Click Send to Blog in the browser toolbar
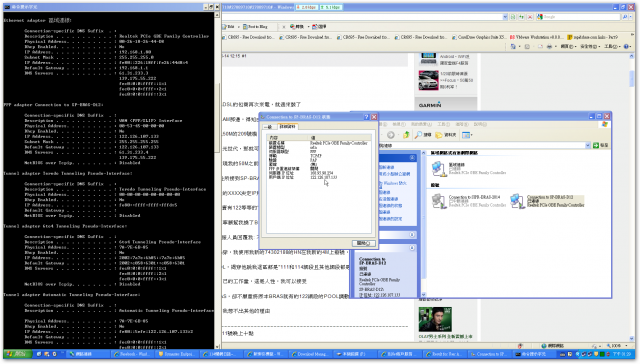Screen dimensions: 640x364 click(x=255, y=27)
